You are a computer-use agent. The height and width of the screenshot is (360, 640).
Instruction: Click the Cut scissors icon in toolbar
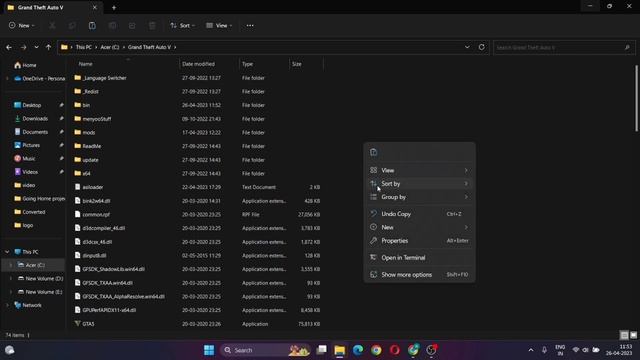point(52,26)
